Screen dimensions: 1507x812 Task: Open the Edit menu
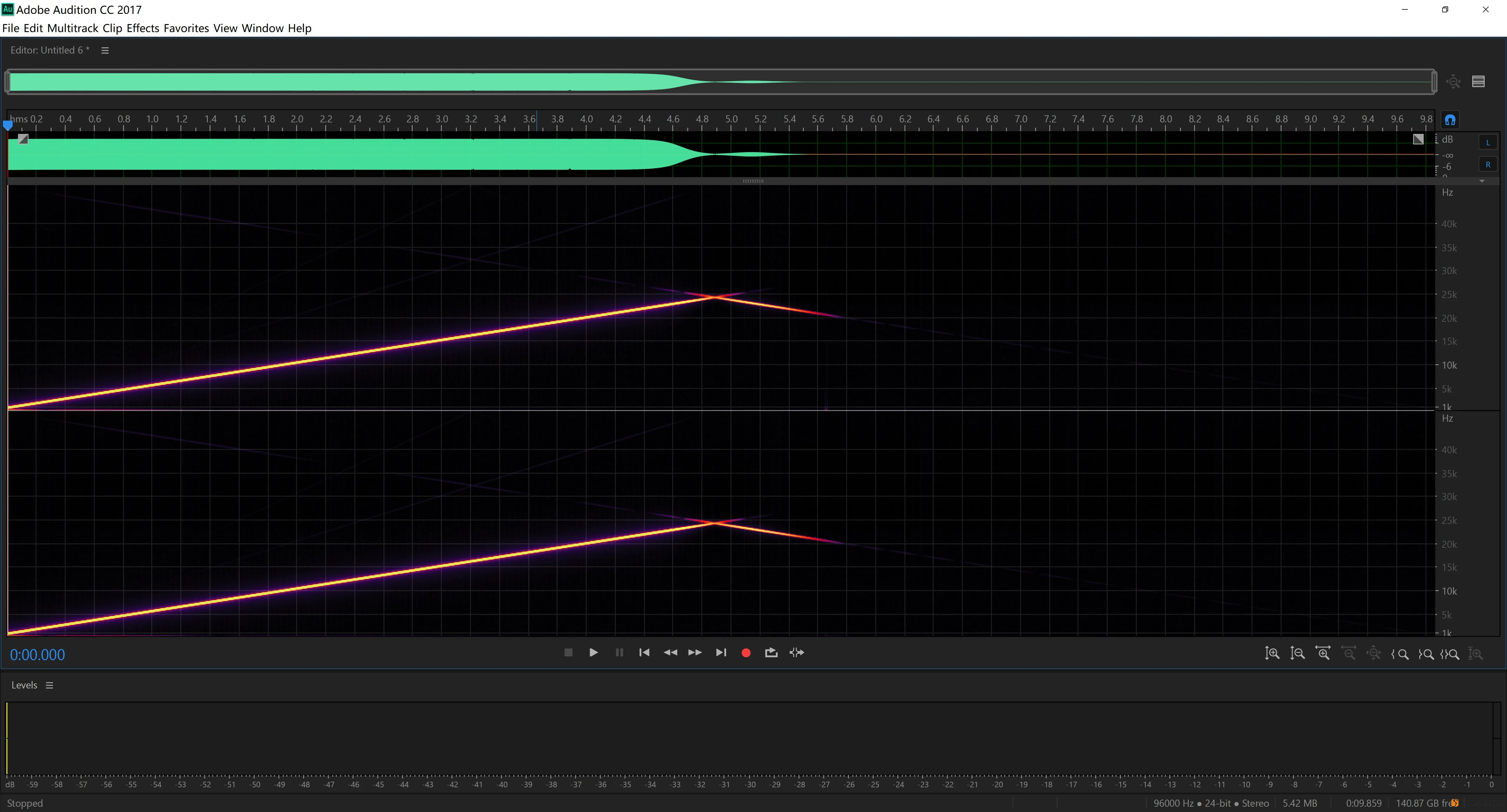(x=33, y=28)
